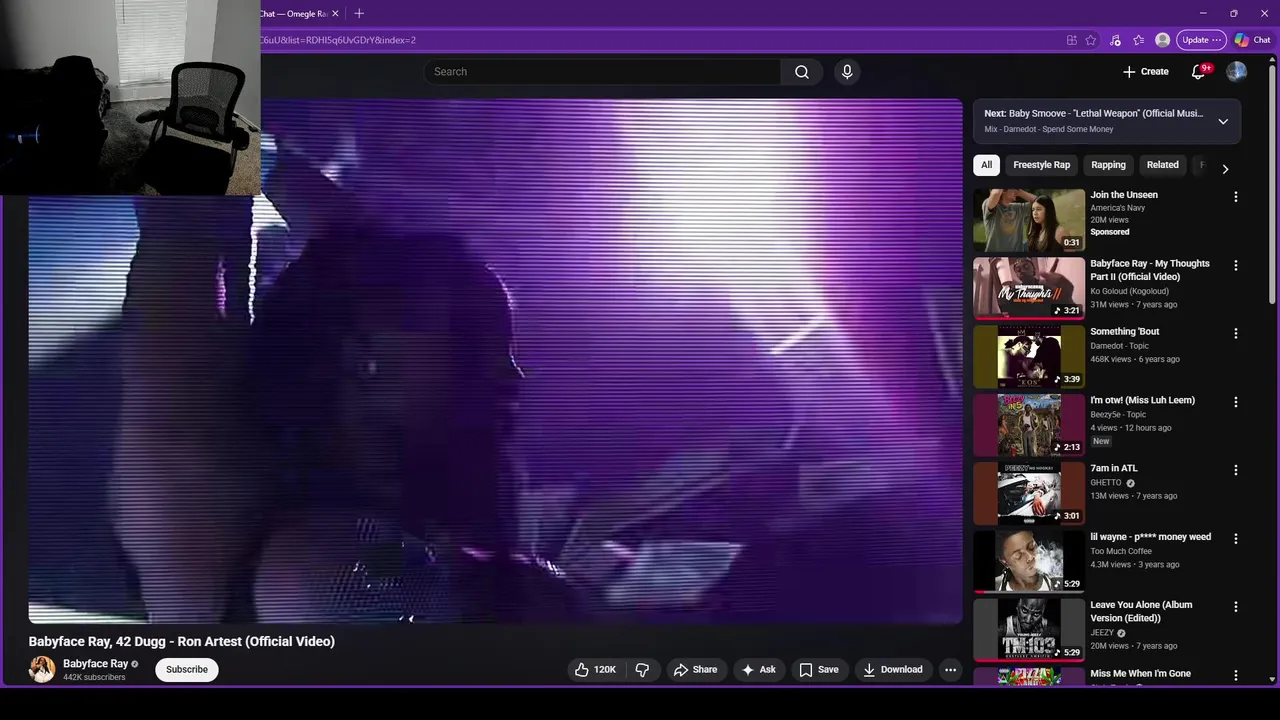Screen dimensions: 1280x720
Task: Open options menu for Join the Unseen ad
Action: [1236, 197]
